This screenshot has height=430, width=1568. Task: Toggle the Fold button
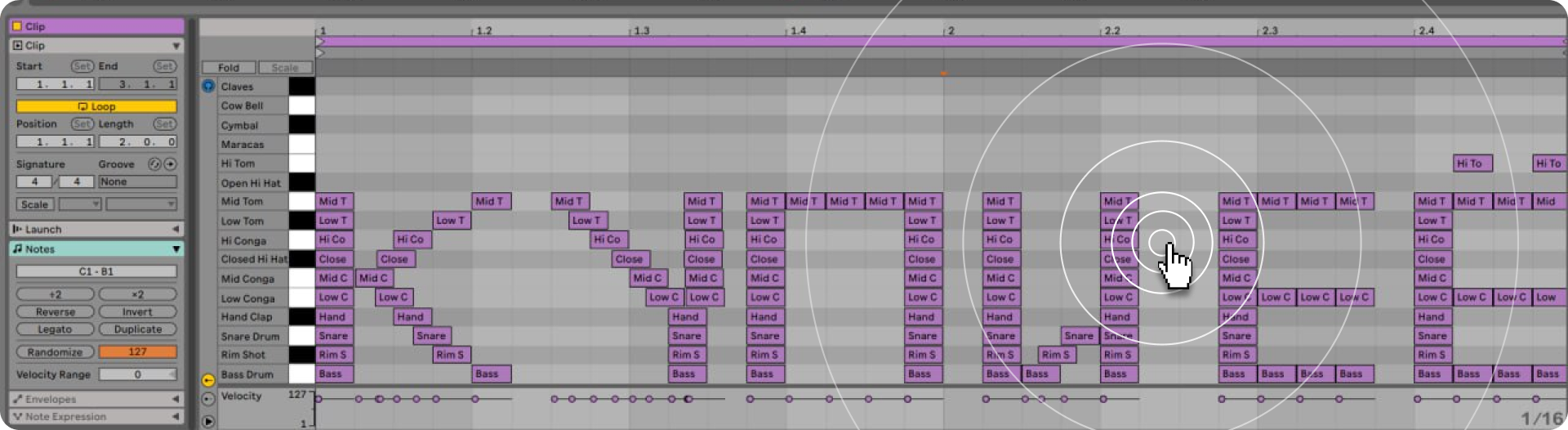229,68
